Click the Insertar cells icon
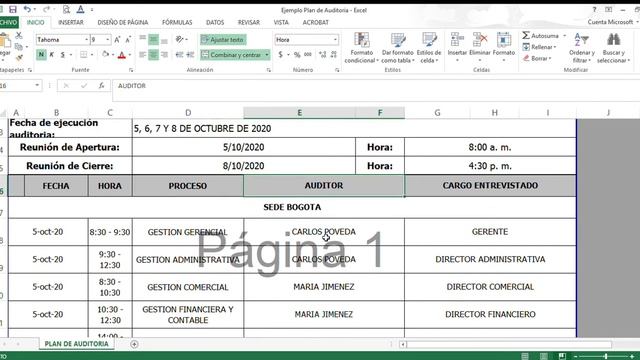The image size is (640, 360). [457, 47]
